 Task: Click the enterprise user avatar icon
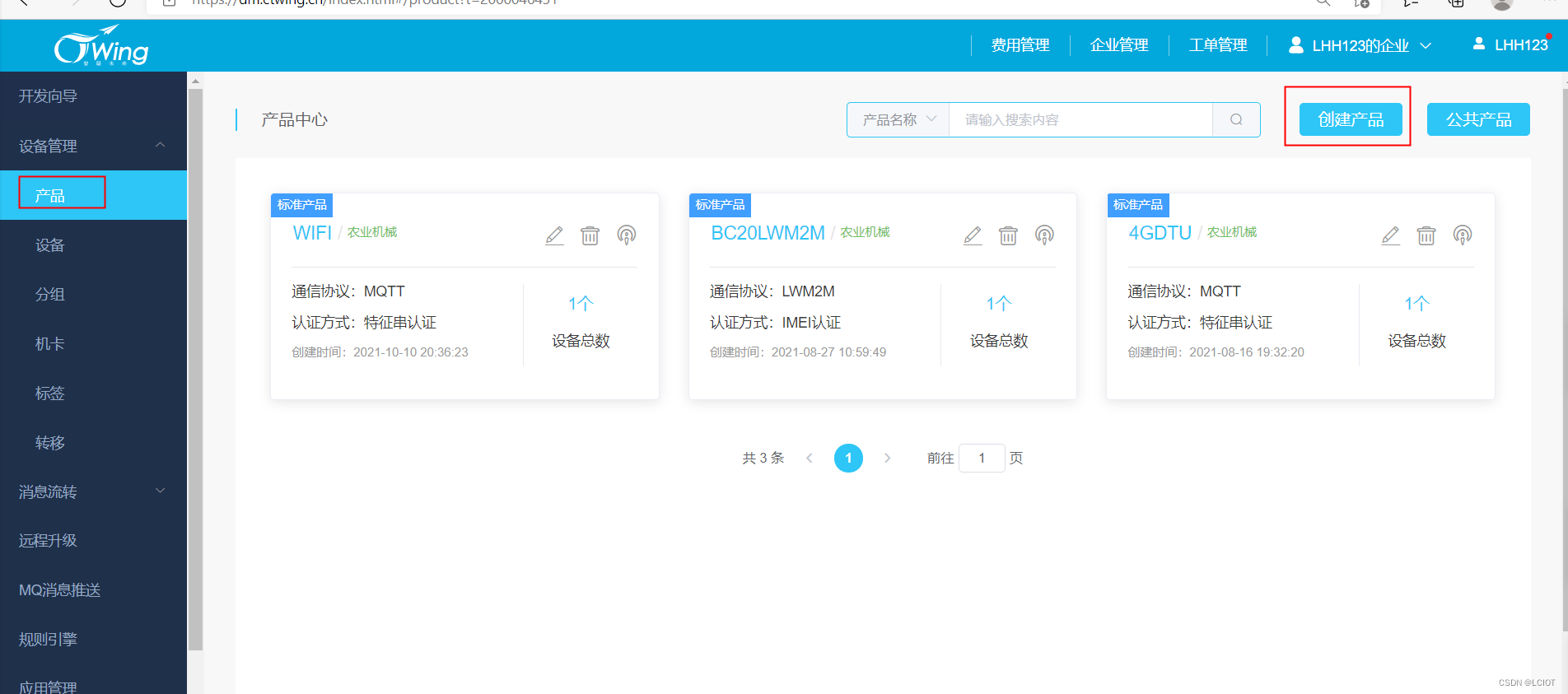[1295, 44]
